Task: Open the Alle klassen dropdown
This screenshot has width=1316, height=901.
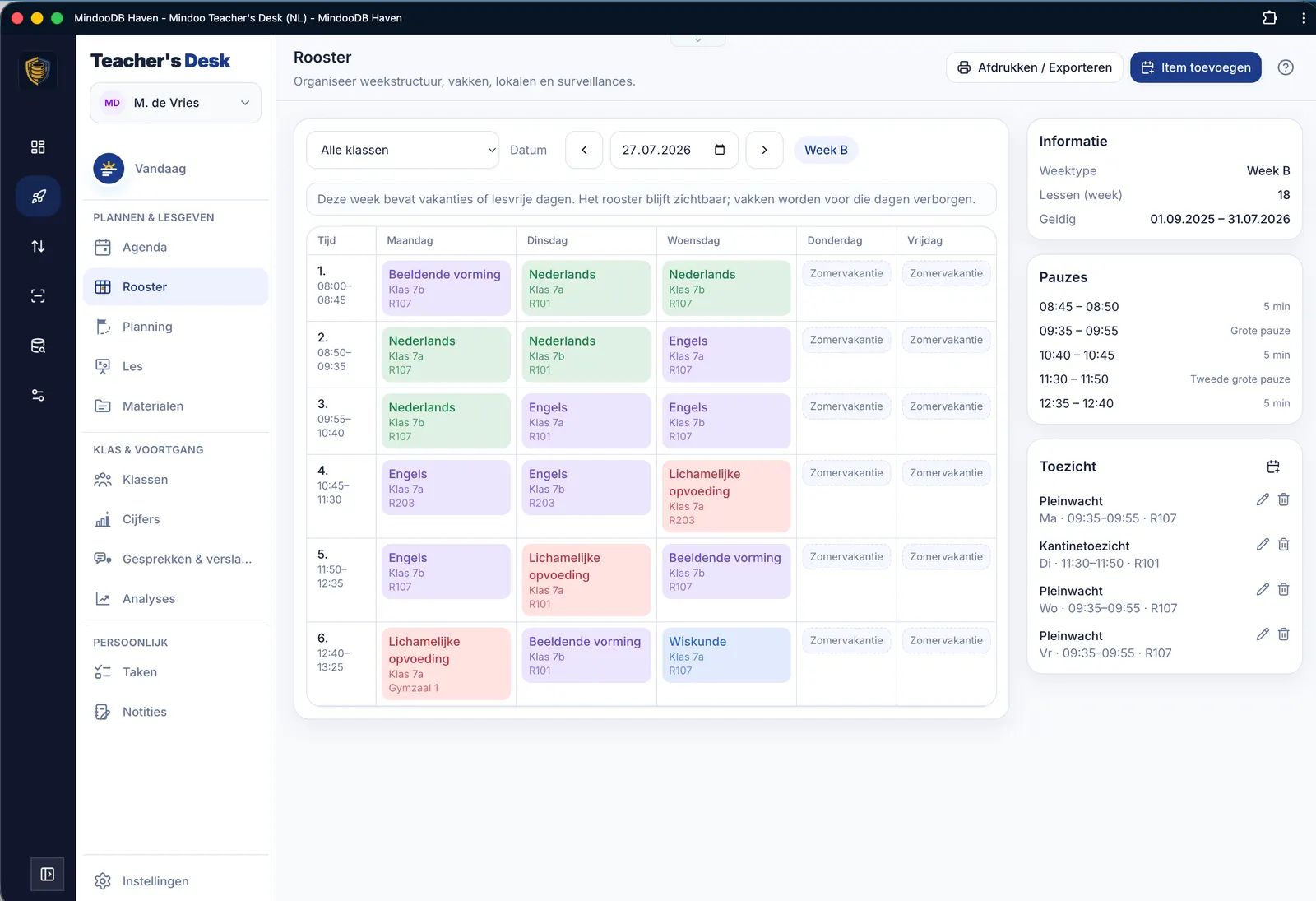Action: (403, 150)
